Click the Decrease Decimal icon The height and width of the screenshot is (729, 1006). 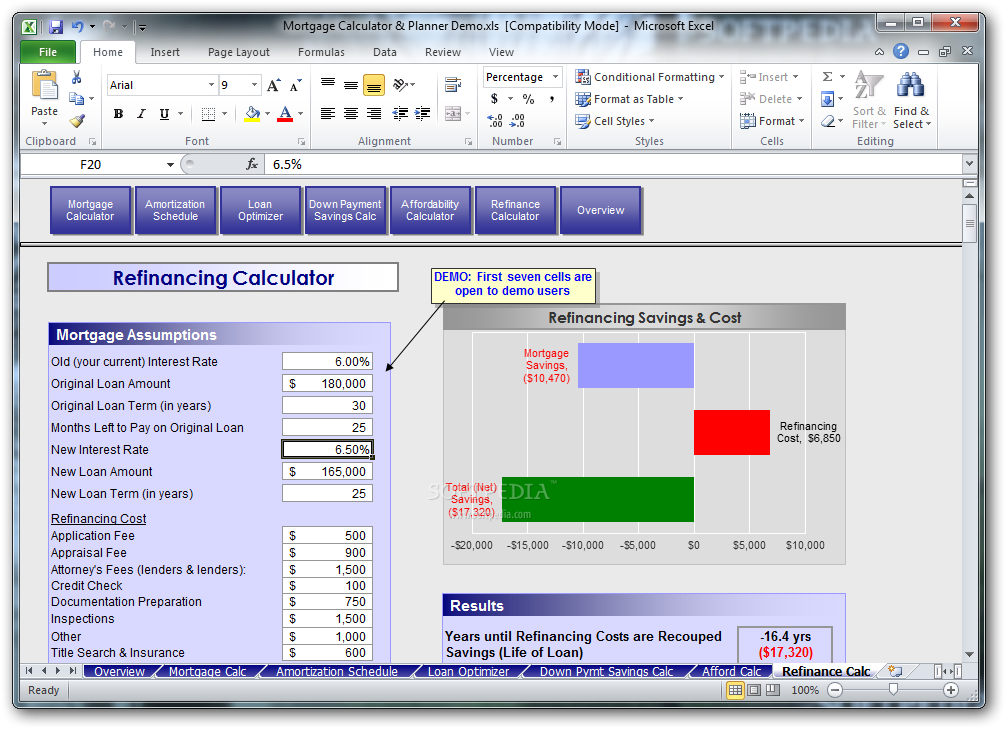pos(517,121)
